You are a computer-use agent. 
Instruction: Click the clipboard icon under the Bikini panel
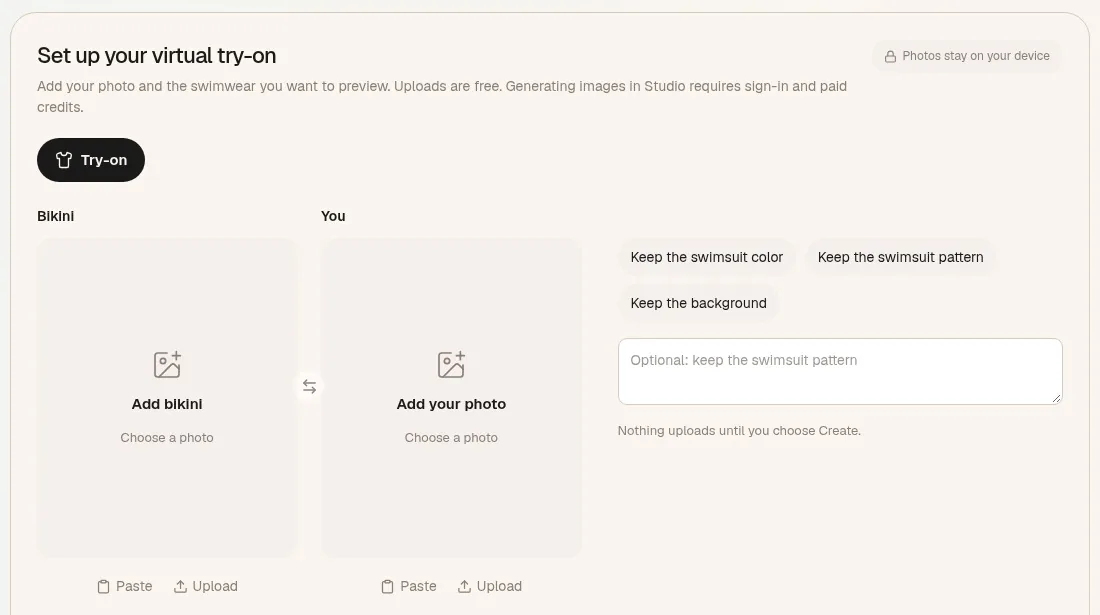pos(103,586)
